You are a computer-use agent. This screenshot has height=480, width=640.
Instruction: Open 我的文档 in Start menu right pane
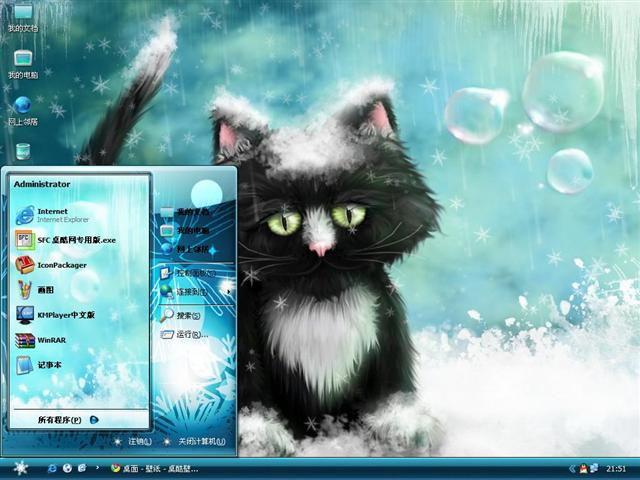pos(184,212)
